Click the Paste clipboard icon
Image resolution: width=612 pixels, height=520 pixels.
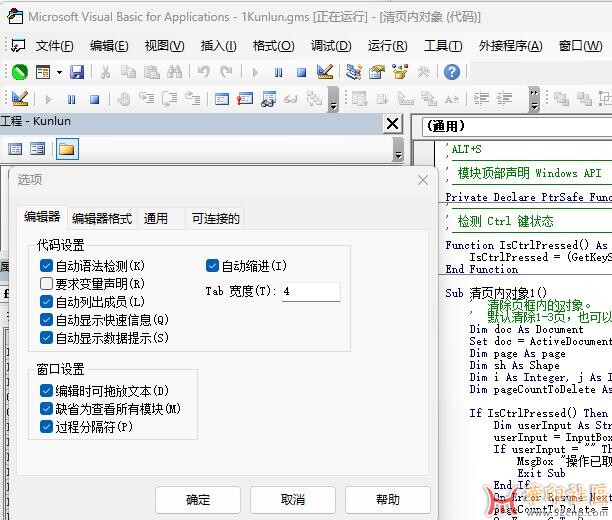point(151,72)
